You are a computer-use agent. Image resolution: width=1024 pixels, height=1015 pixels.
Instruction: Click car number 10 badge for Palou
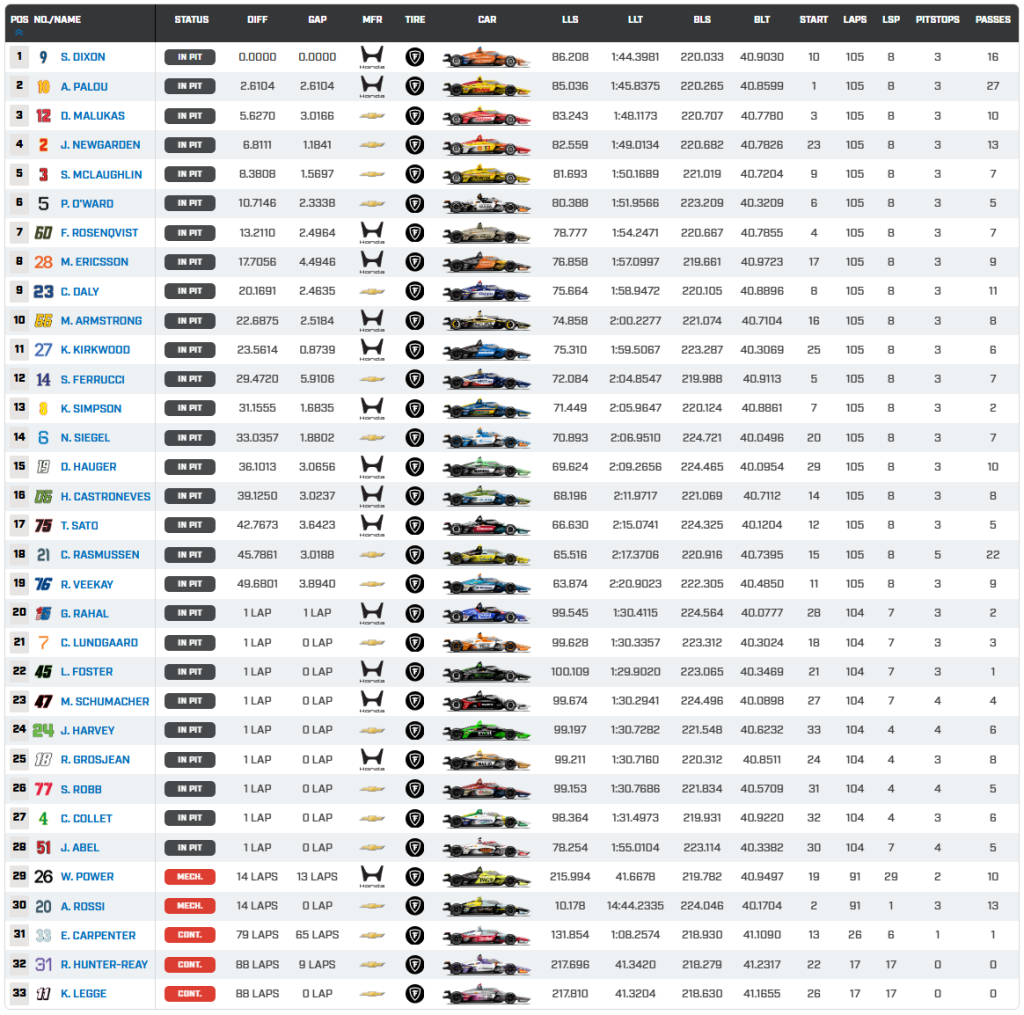pos(43,86)
